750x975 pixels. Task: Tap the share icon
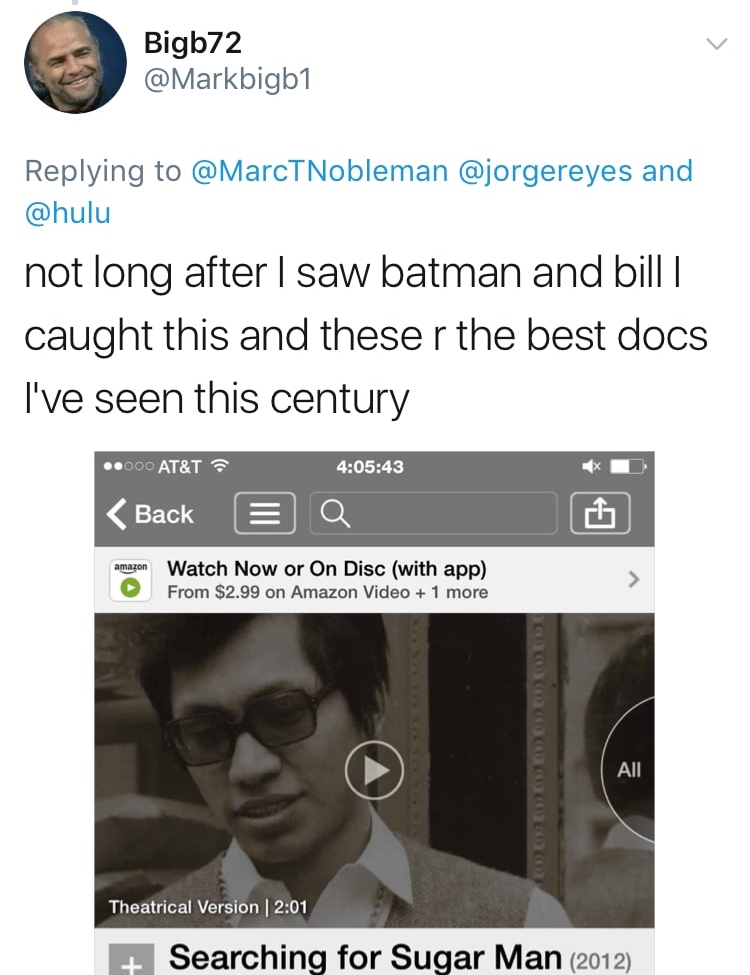(600, 514)
